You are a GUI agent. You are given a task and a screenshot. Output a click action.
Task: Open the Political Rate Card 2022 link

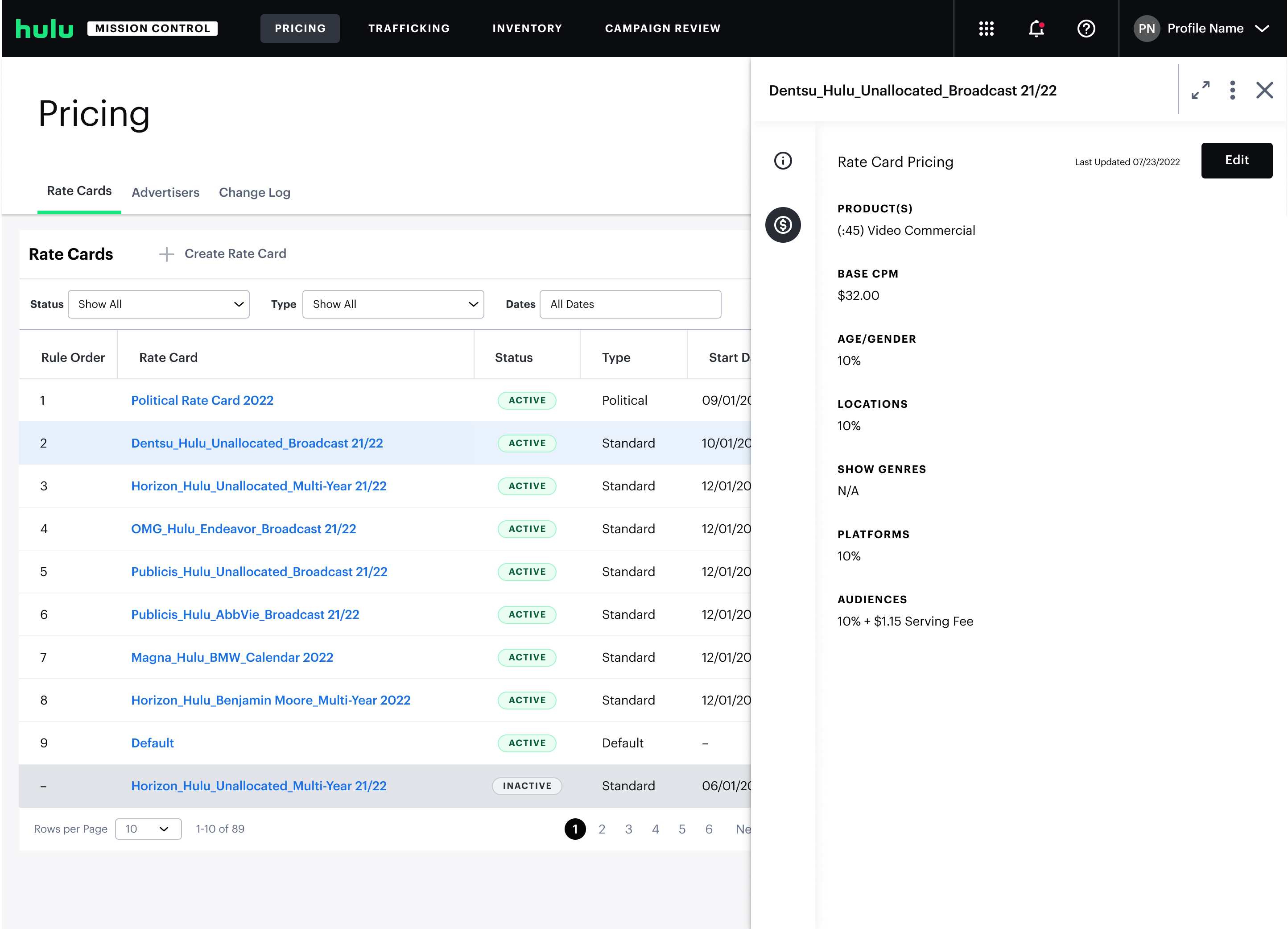click(x=202, y=401)
